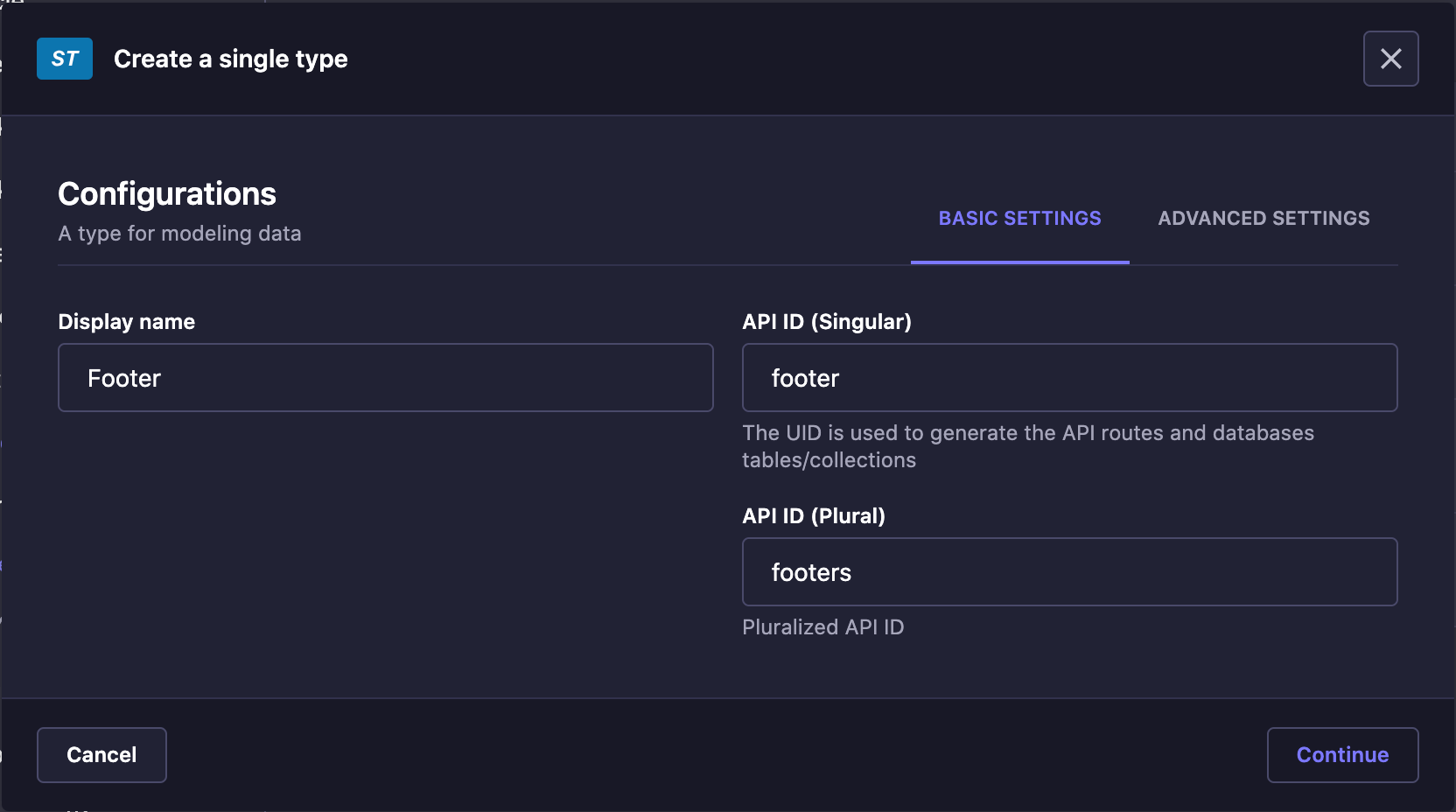The height and width of the screenshot is (812, 1456).
Task: Click the 'Create a single type' title
Action: [231, 59]
